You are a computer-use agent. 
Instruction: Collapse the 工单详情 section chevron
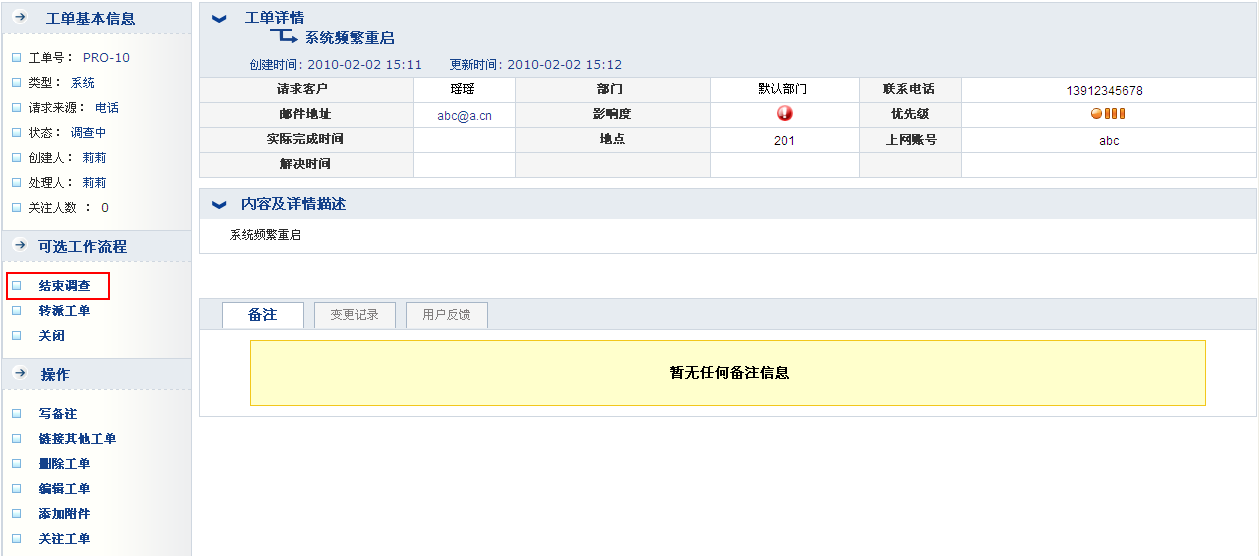point(220,19)
